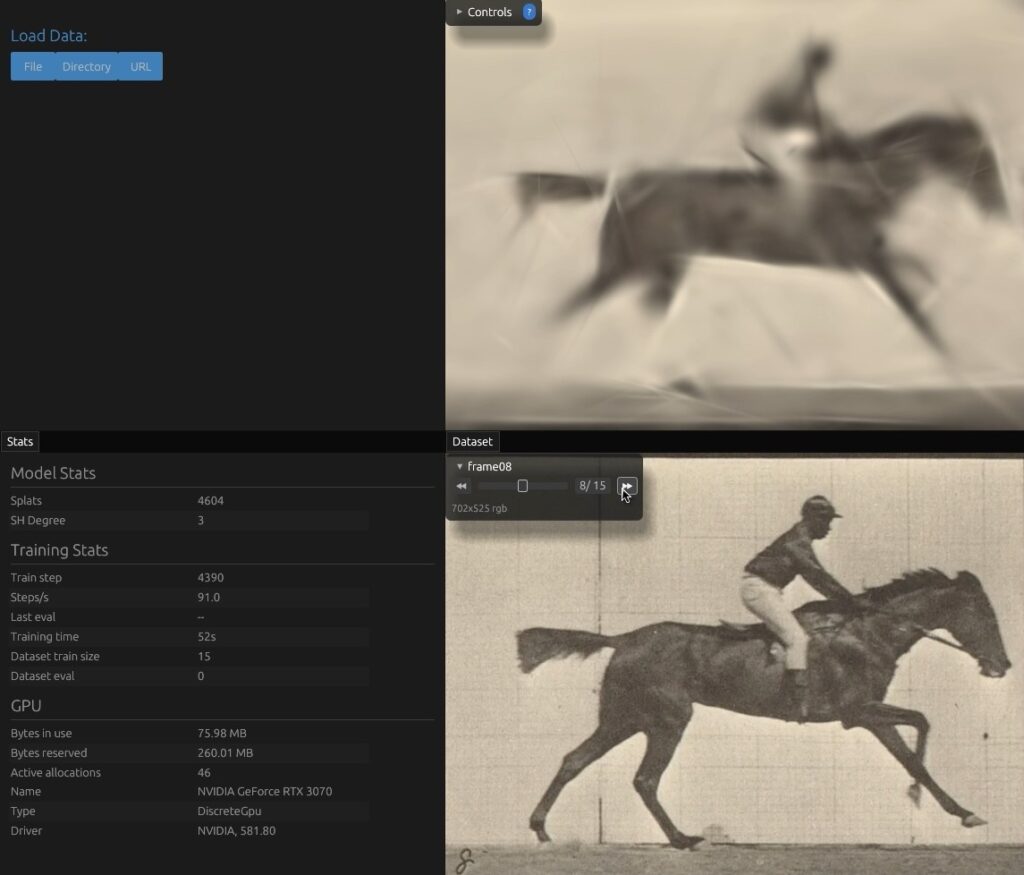
Task: Click the frame slider handle
Action: [522, 486]
